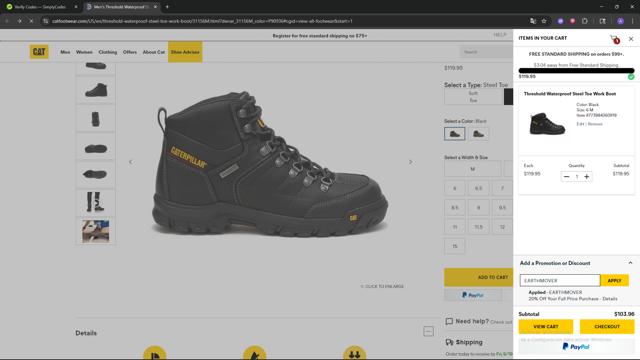
Task: Click the Shipping truck icon
Action: tap(449, 342)
